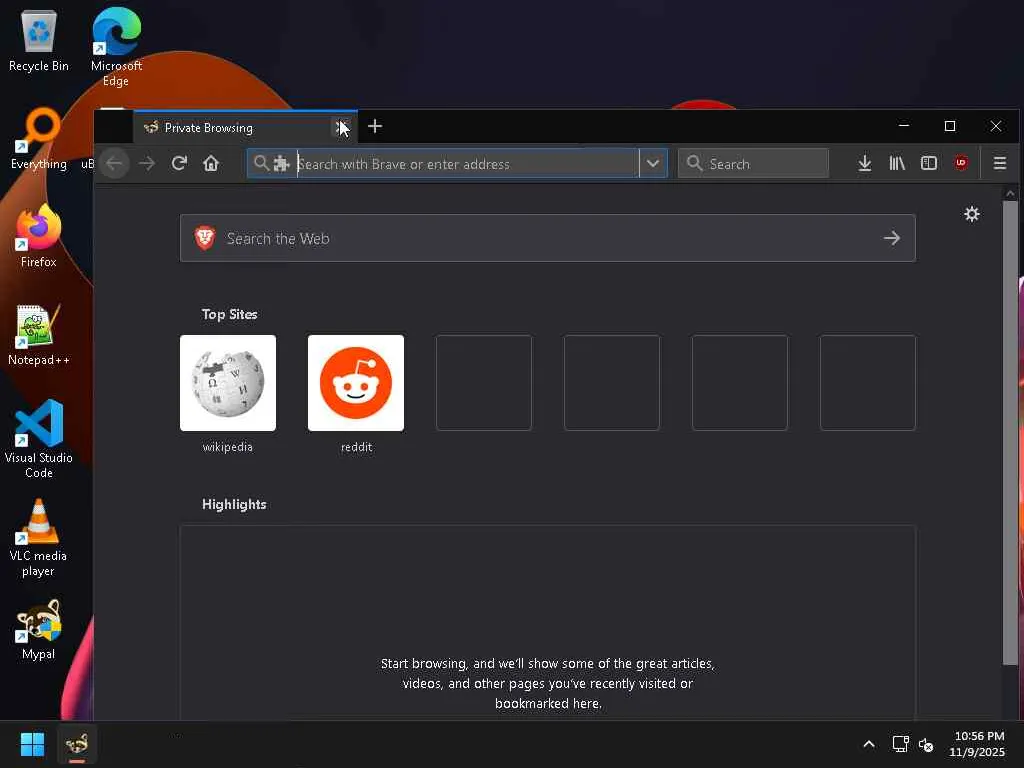
Task: Open the wikipedia top site tile
Action: (228, 383)
